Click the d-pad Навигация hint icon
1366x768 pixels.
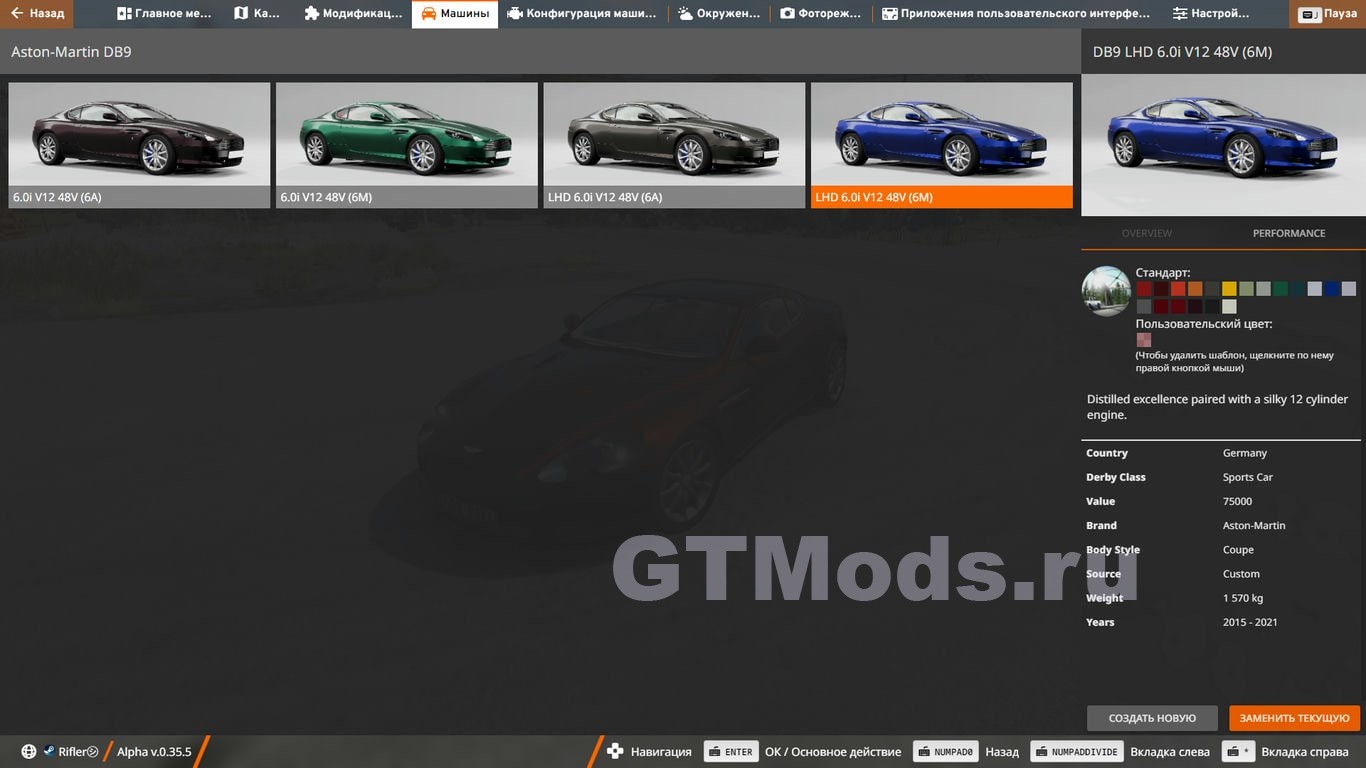[x=616, y=752]
